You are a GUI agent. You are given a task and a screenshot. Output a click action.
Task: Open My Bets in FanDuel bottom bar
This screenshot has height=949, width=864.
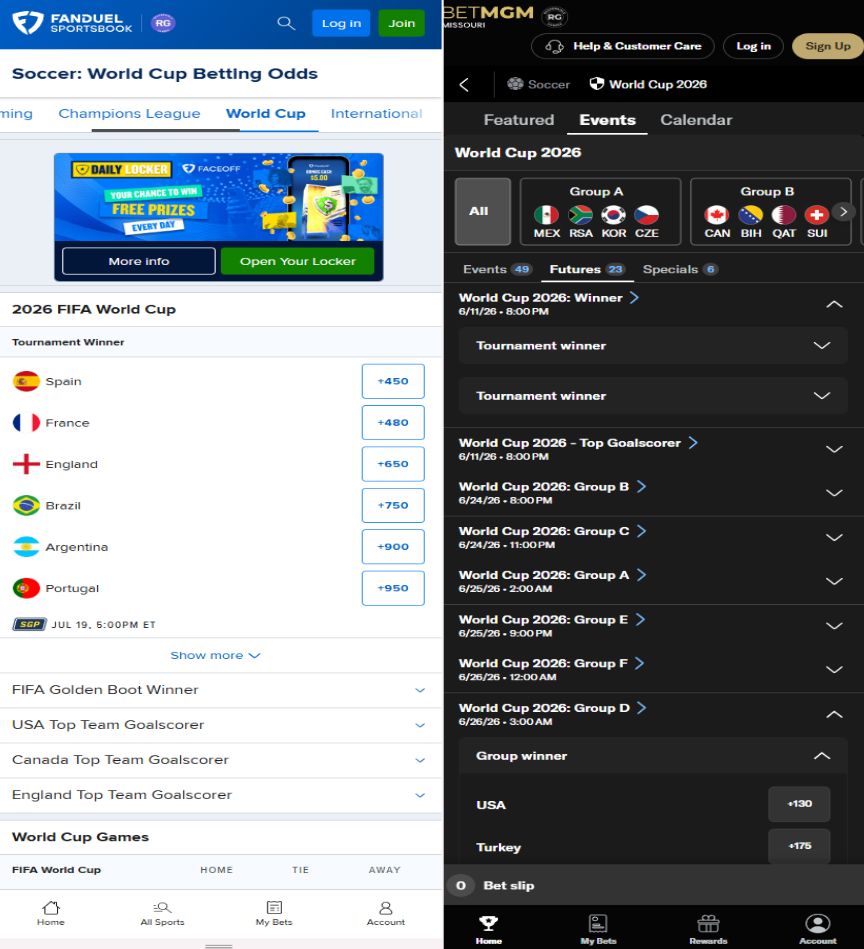point(274,913)
